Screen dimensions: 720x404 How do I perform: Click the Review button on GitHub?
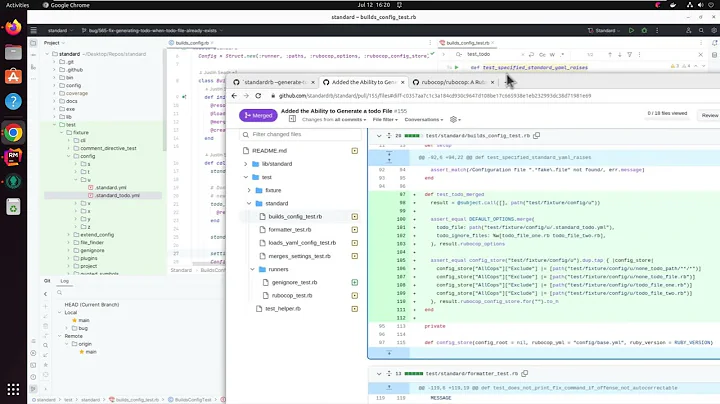tap(709, 115)
